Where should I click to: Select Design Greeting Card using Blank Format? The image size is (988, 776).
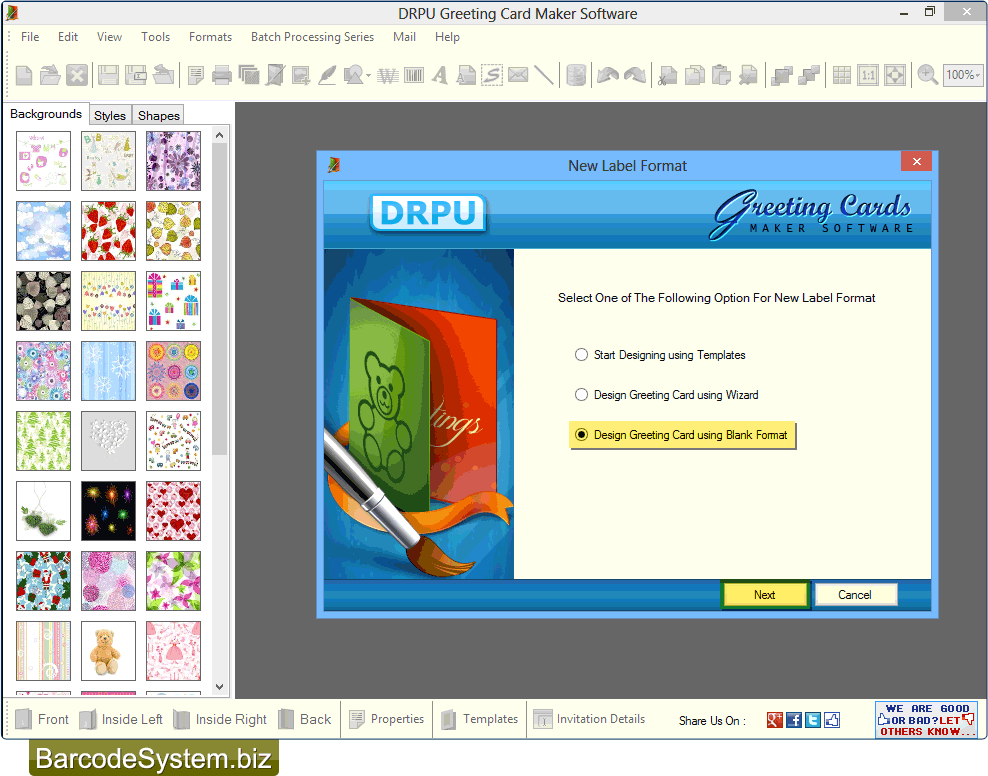coord(682,435)
